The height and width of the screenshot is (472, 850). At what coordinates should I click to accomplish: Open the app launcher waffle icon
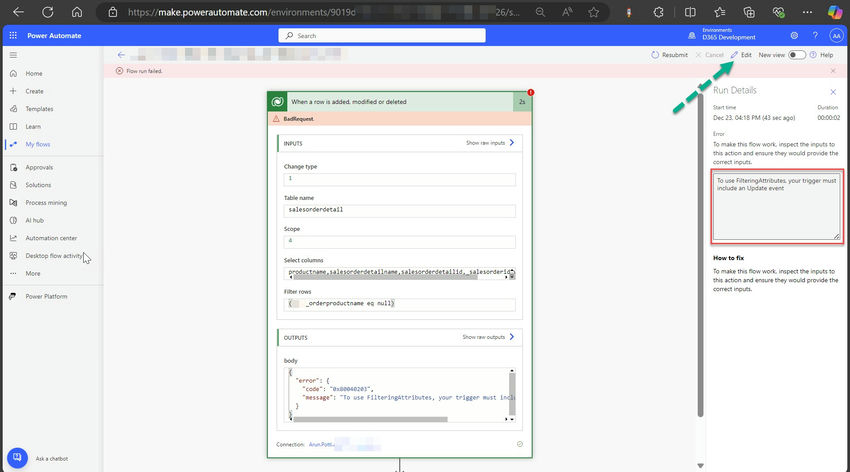click(x=13, y=35)
